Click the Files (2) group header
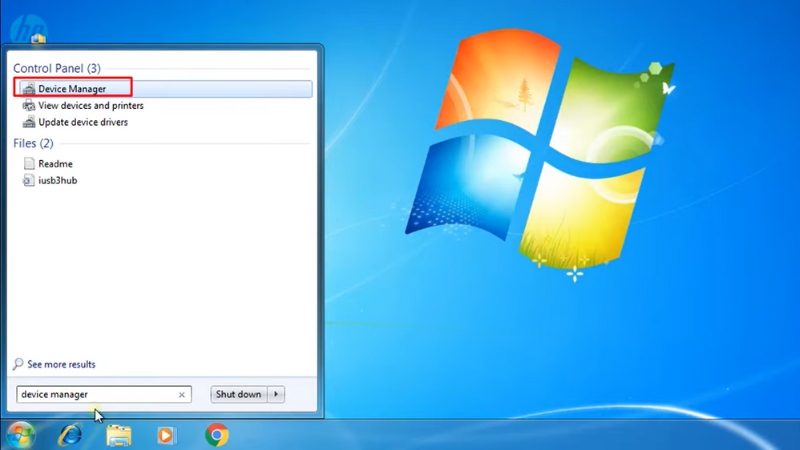The image size is (800, 450). (33, 143)
